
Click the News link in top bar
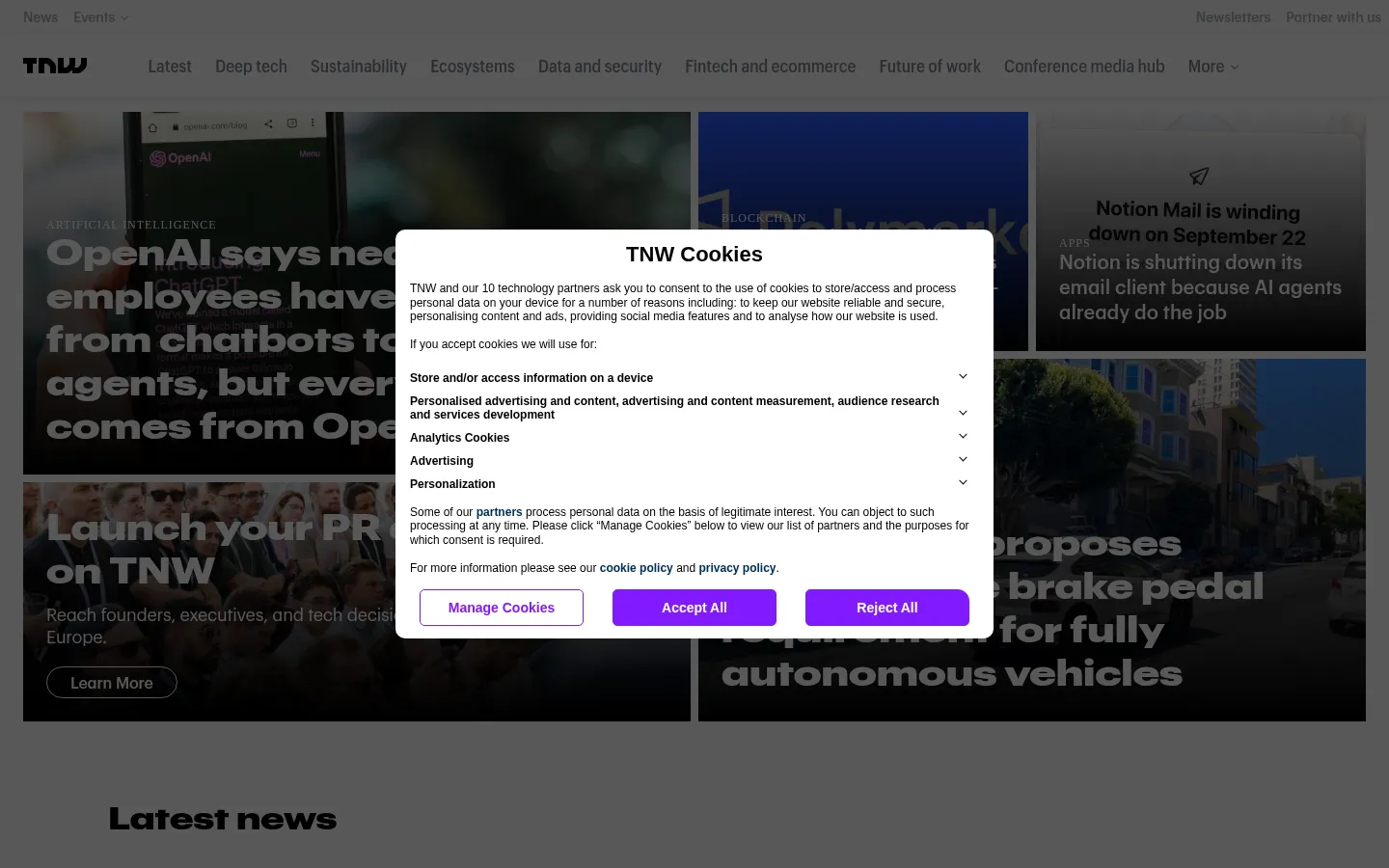[x=41, y=17]
